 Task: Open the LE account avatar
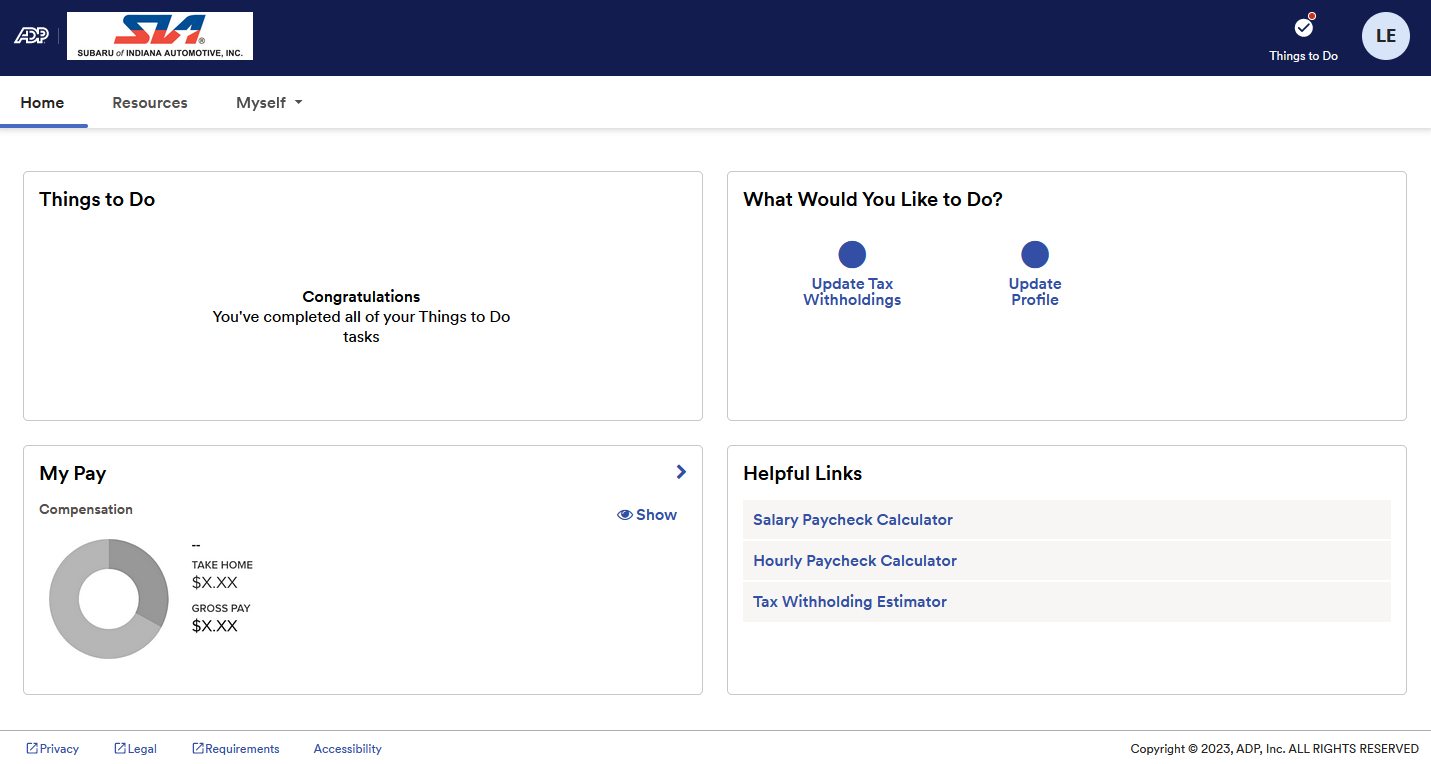pos(1386,35)
